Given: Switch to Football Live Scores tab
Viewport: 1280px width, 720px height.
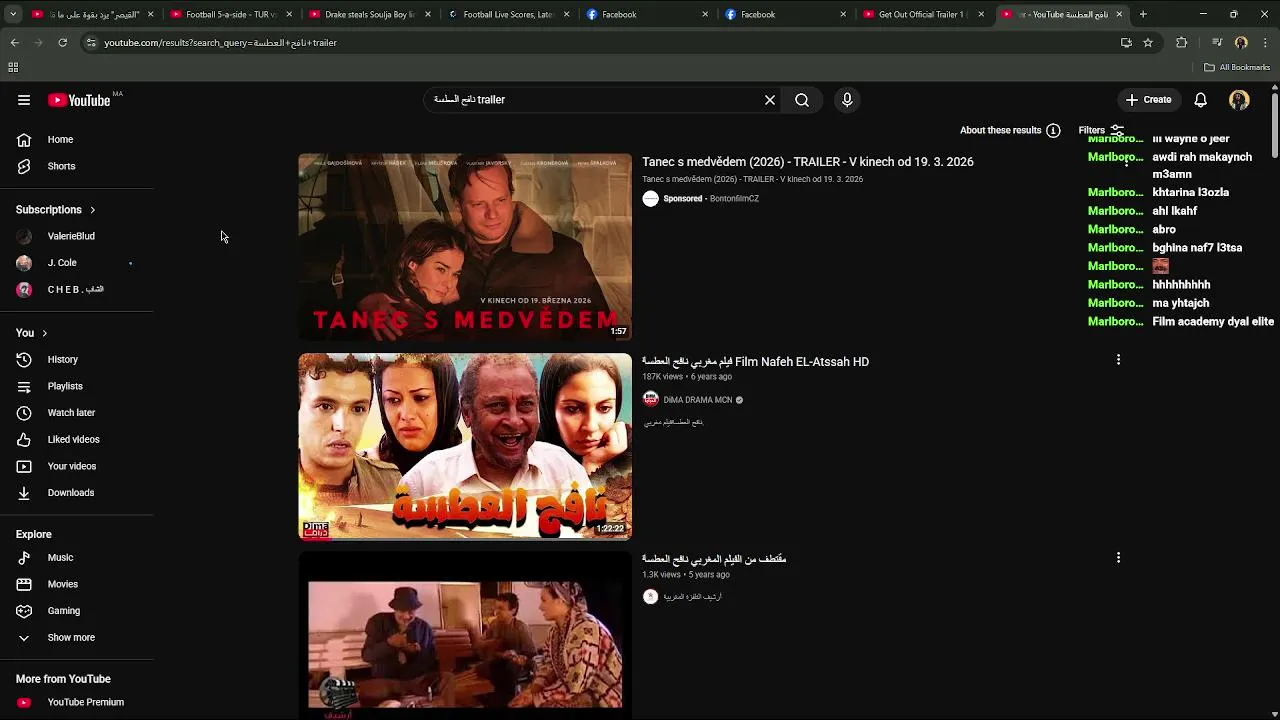Looking at the screenshot, I should pos(507,14).
